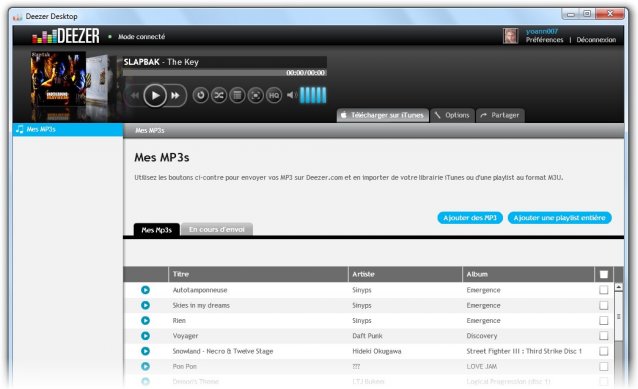Click the Deezer logo

(66, 36)
